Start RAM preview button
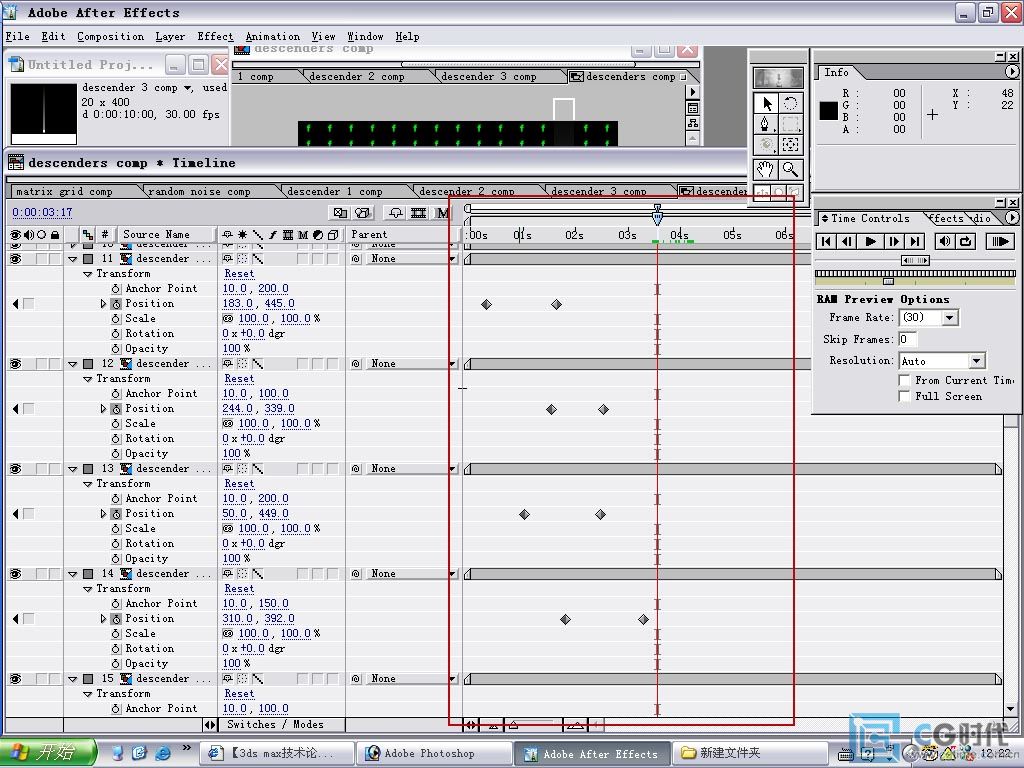This screenshot has height=768, width=1024. point(1000,242)
